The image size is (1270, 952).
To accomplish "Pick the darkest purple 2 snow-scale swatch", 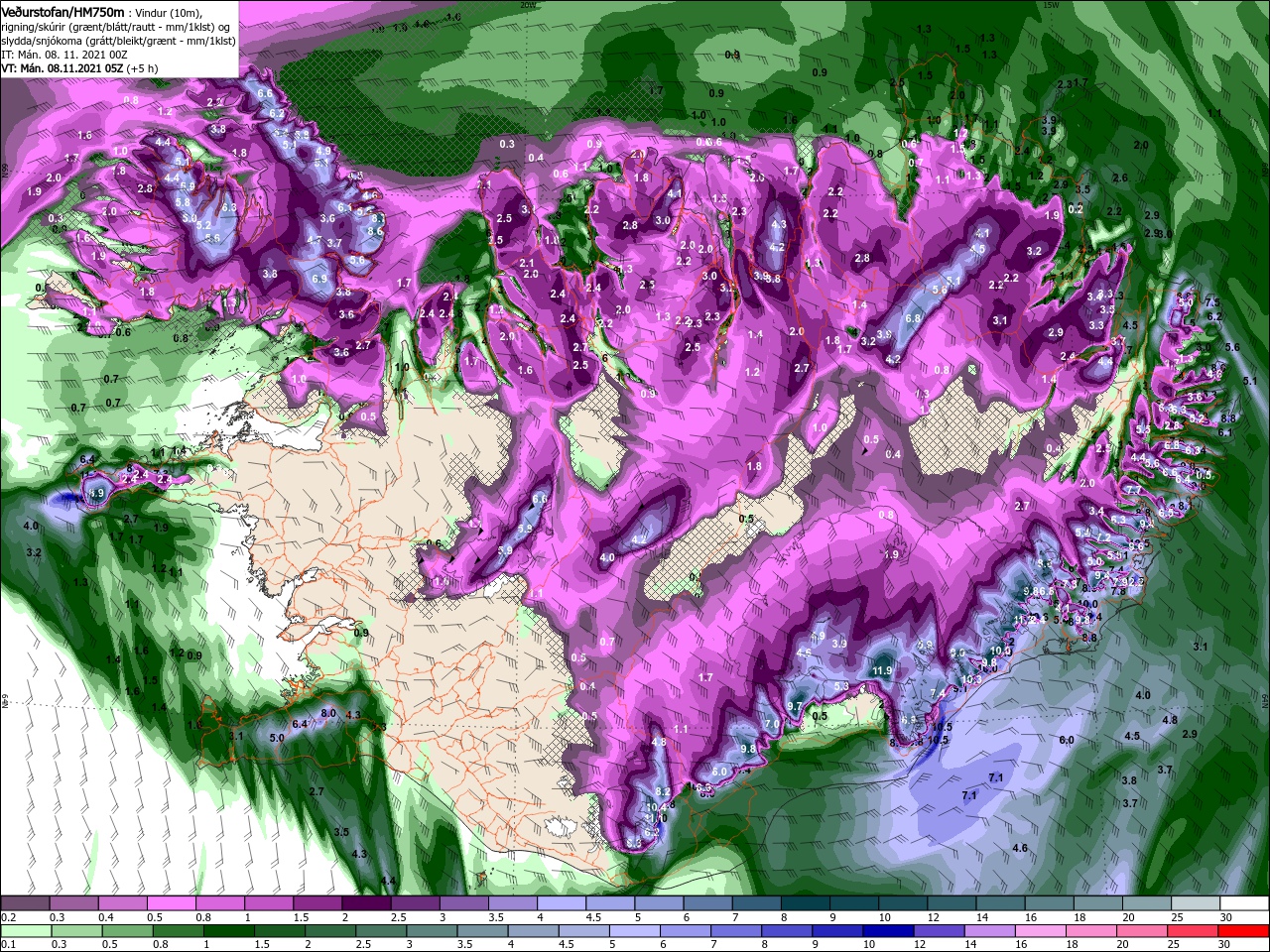I will (365, 903).
